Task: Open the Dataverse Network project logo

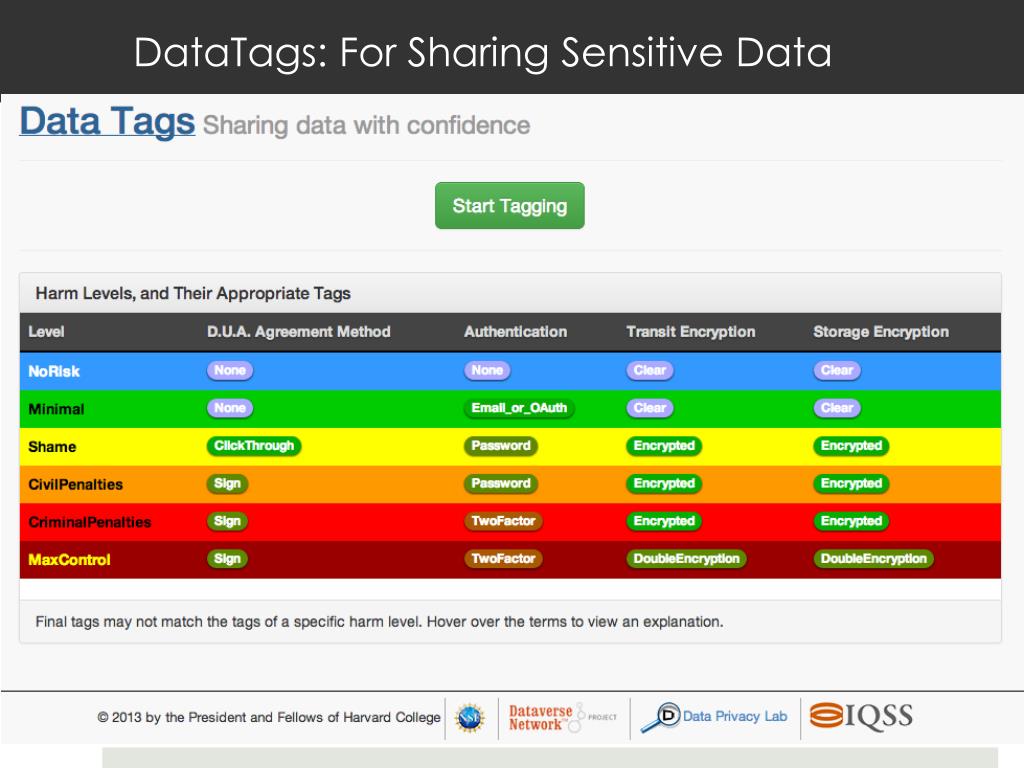Action: pos(563,718)
